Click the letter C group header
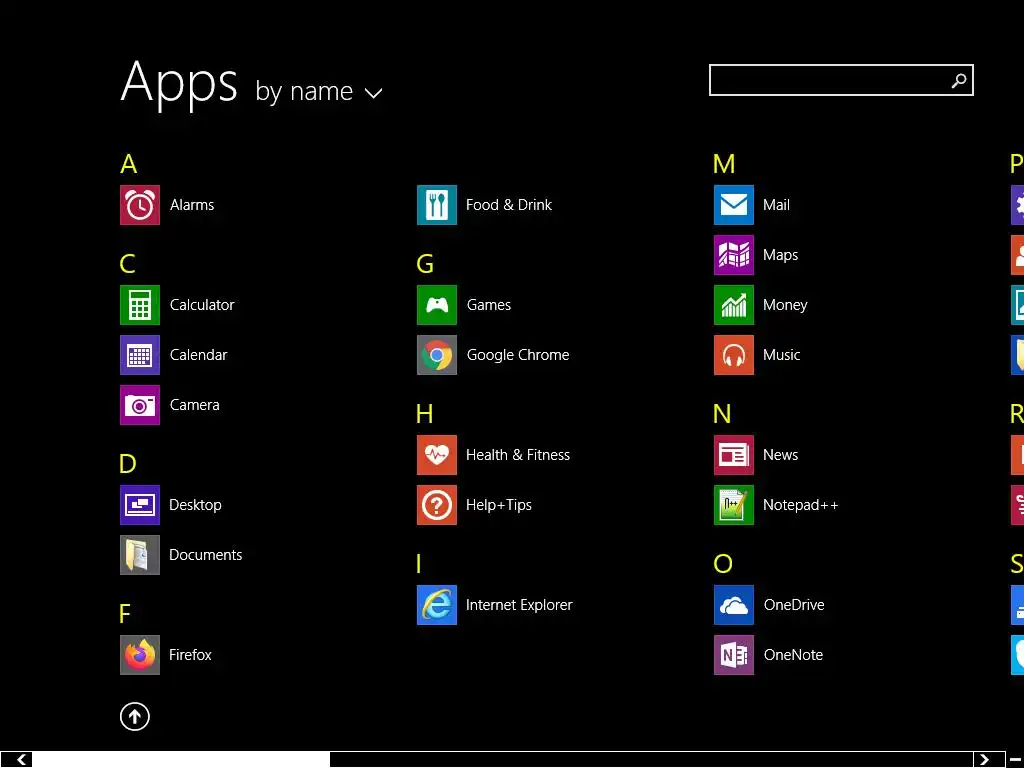Image resolution: width=1024 pixels, height=768 pixels. coord(128,264)
